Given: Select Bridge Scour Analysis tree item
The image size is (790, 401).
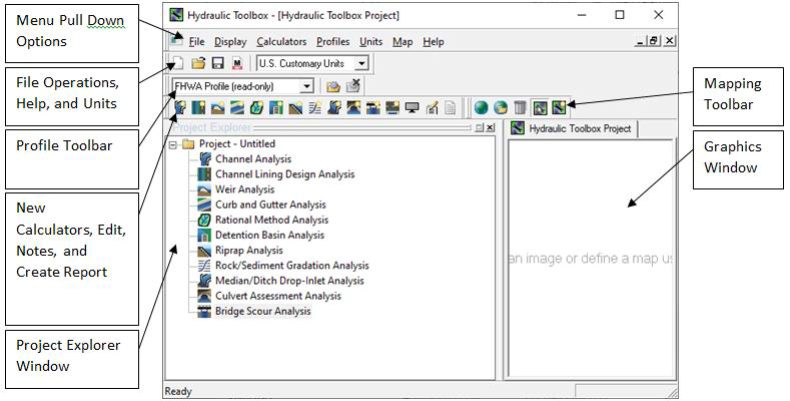Looking at the screenshot, I should 263,311.
